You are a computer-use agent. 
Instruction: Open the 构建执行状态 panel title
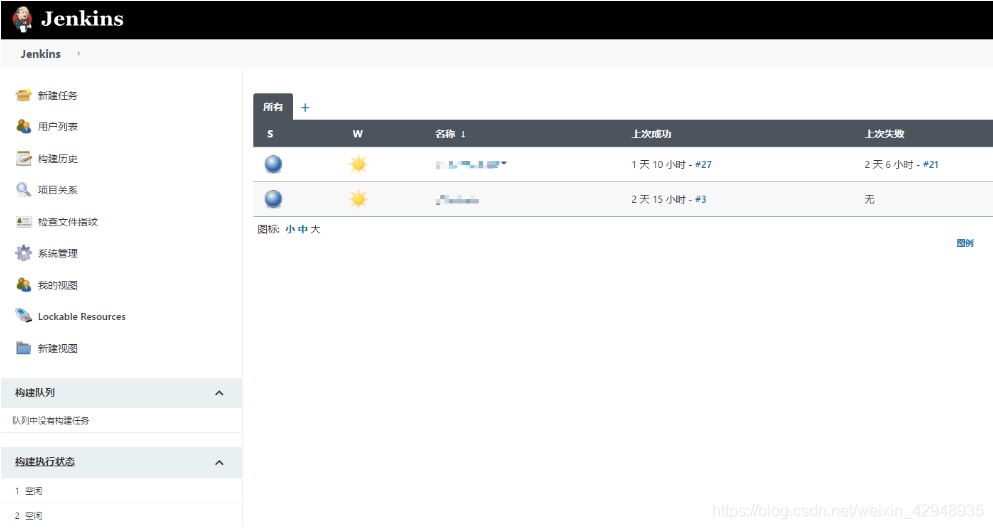pos(45,462)
